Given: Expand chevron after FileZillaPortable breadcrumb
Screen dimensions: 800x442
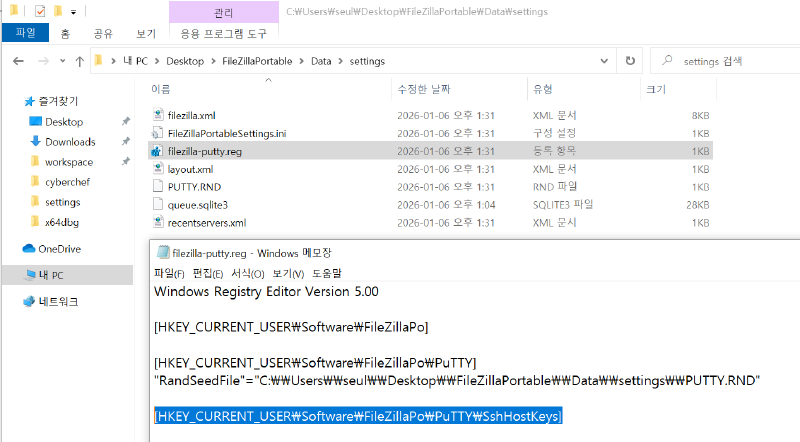Looking at the screenshot, I should [x=302, y=61].
